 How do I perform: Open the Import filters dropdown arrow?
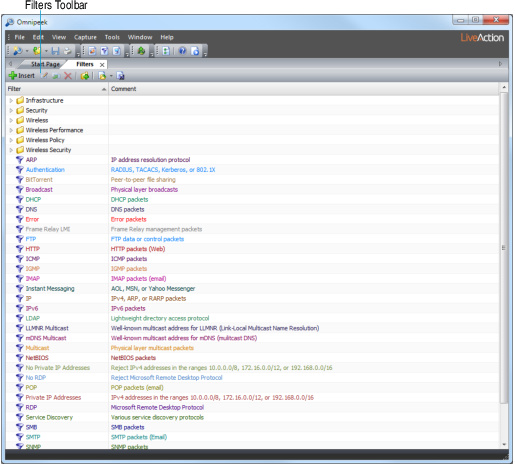coord(111,76)
